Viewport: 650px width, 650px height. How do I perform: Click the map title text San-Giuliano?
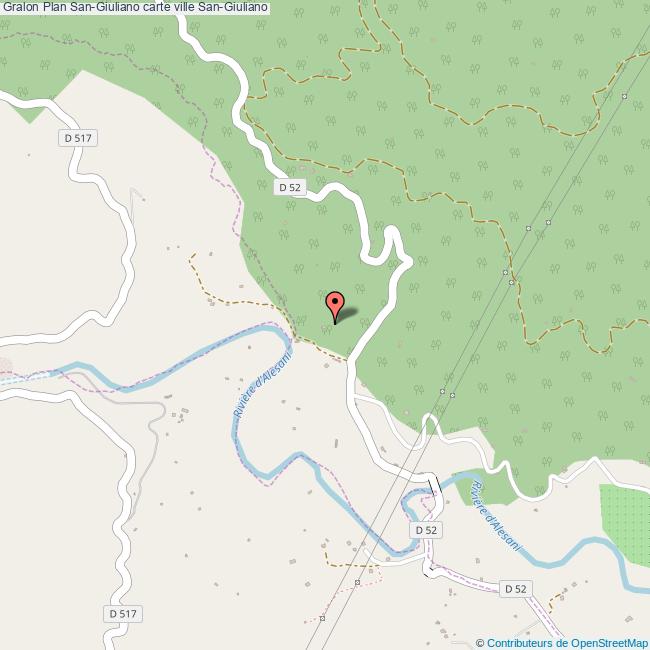[x=135, y=7]
